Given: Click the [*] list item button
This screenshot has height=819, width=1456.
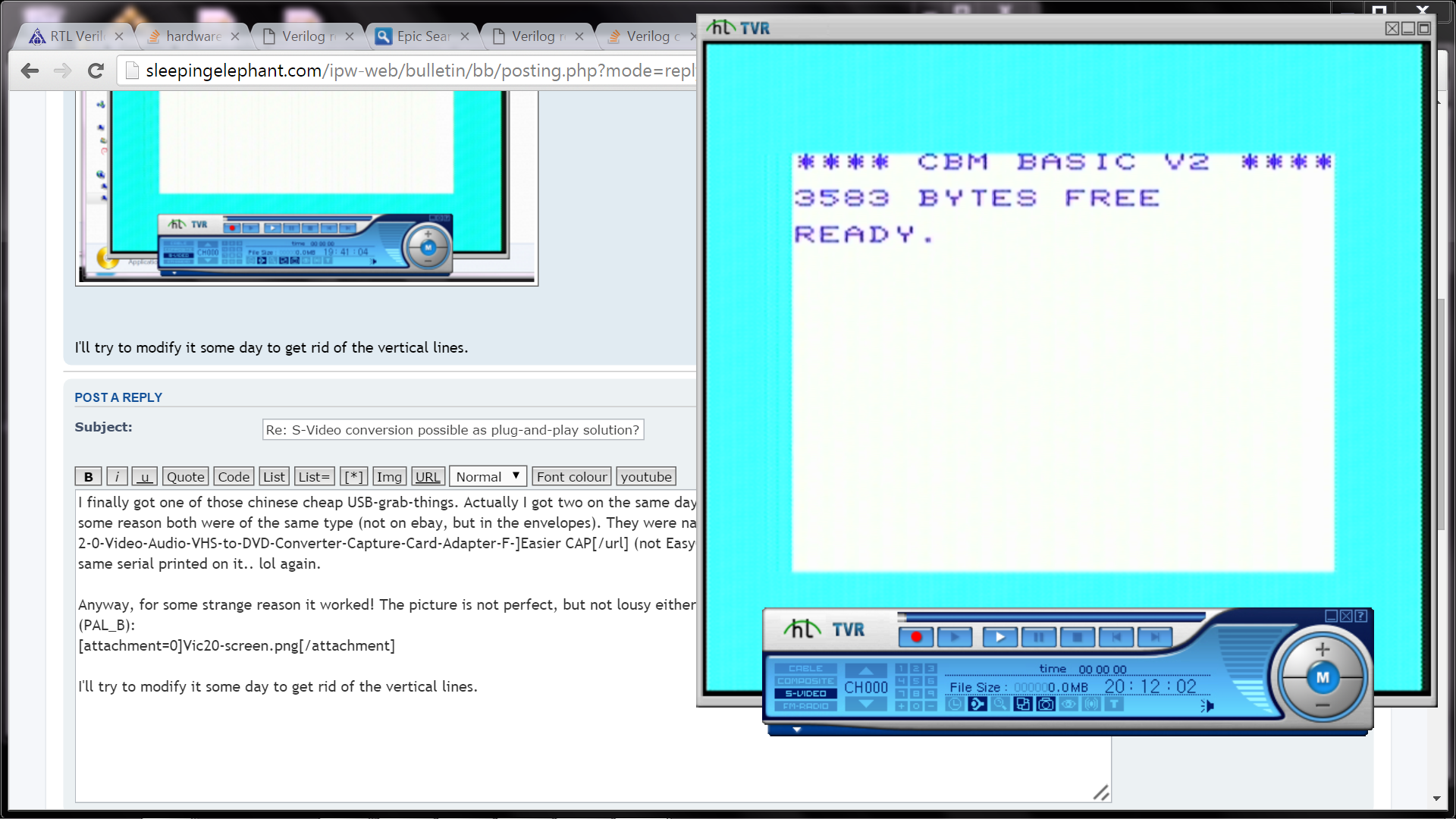Looking at the screenshot, I should click(x=353, y=476).
